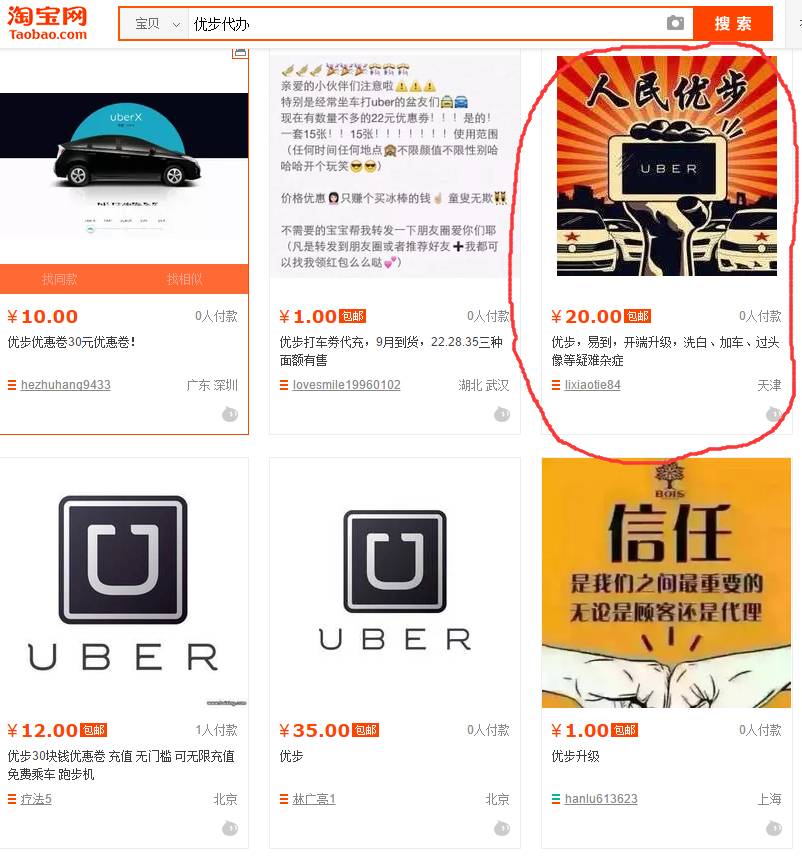This screenshot has height=858, width=802.
Task: Open the 人民优步 product thumbnail
Action: (666, 166)
